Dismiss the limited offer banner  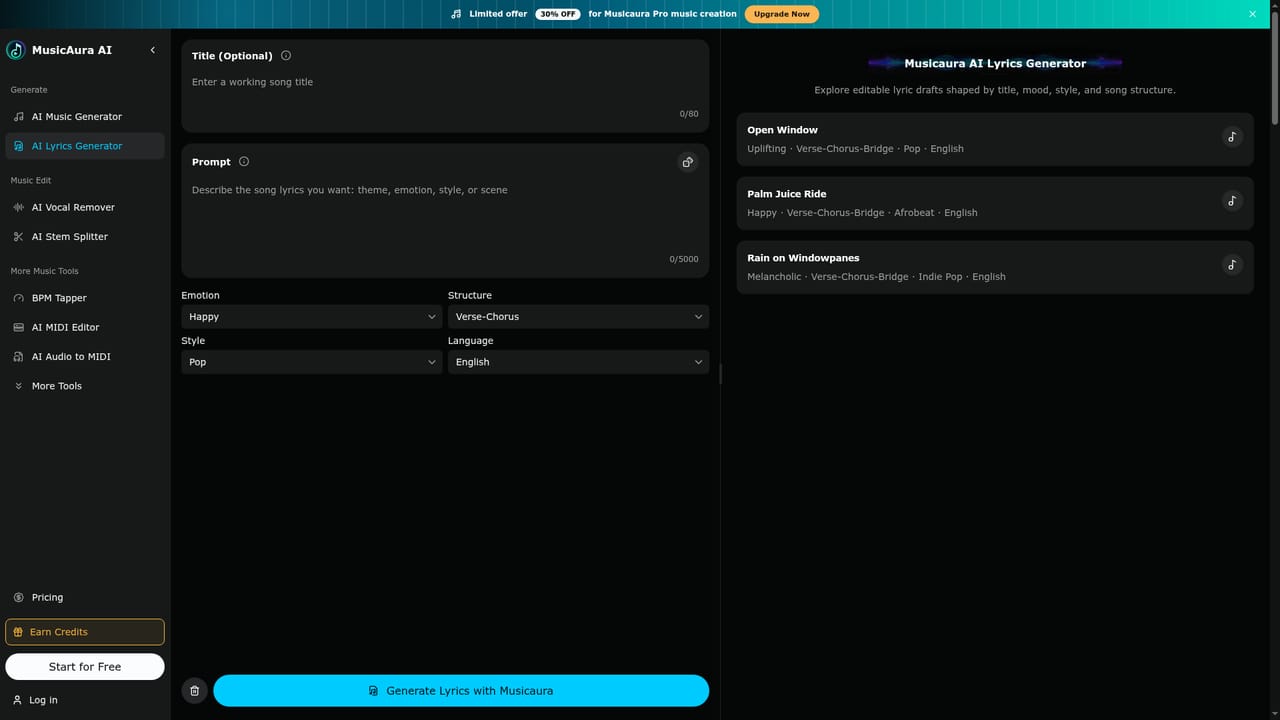click(1252, 14)
